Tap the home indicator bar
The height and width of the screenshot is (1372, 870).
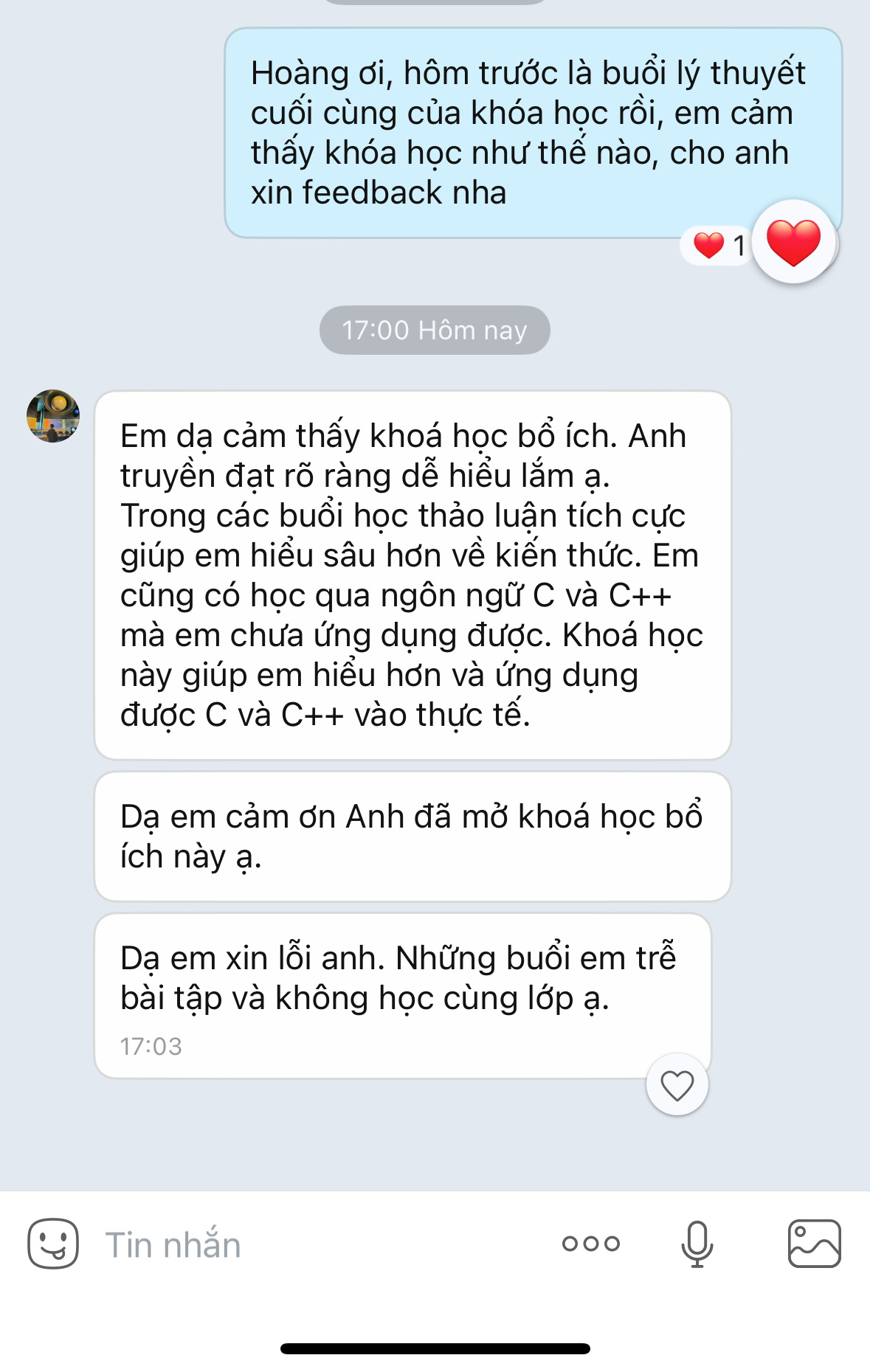435,1348
